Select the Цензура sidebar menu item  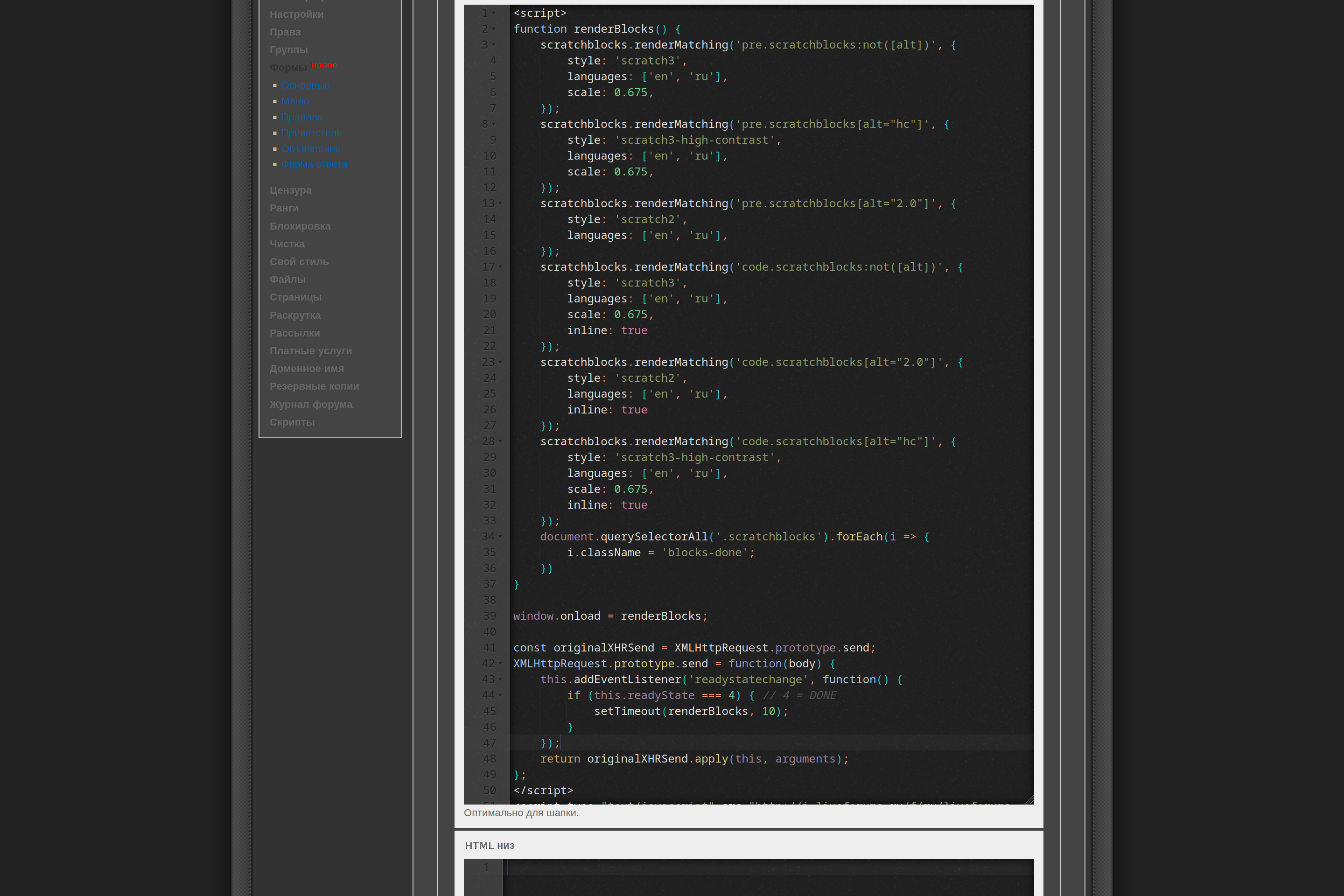290,190
